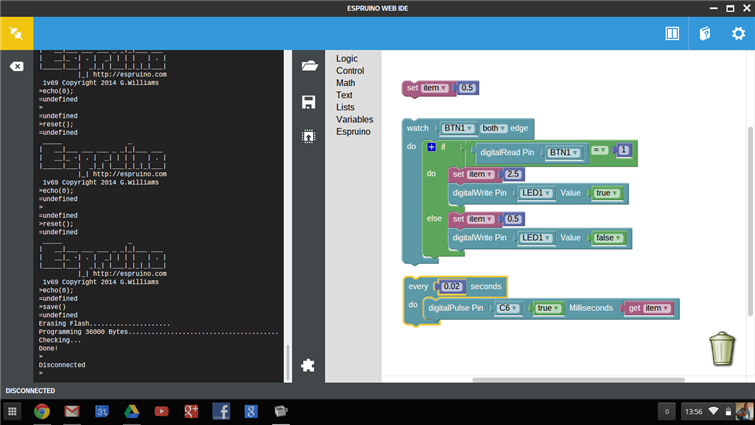
Task: Edit the 0.5 value in the else branch
Action: coord(513,219)
